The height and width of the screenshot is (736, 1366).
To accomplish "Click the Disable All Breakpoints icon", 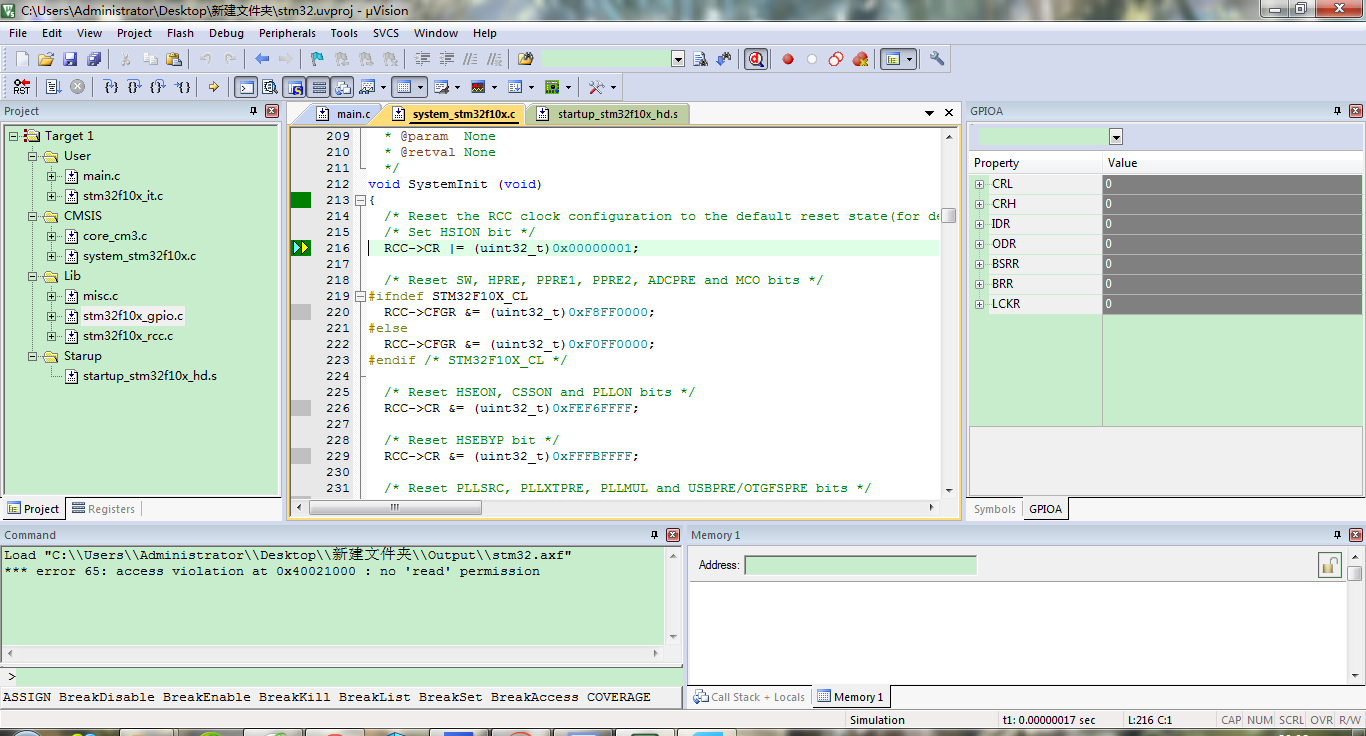I will pyautogui.click(x=836, y=59).
